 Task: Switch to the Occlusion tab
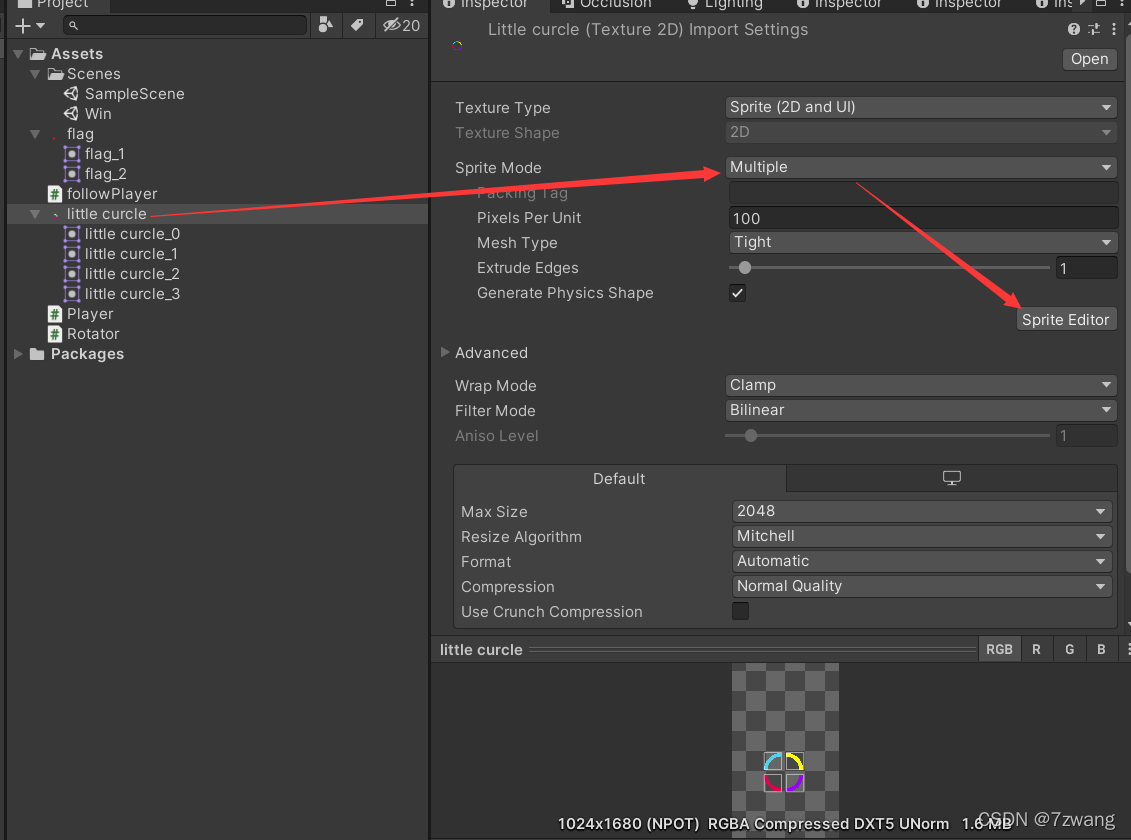point(607,4)
